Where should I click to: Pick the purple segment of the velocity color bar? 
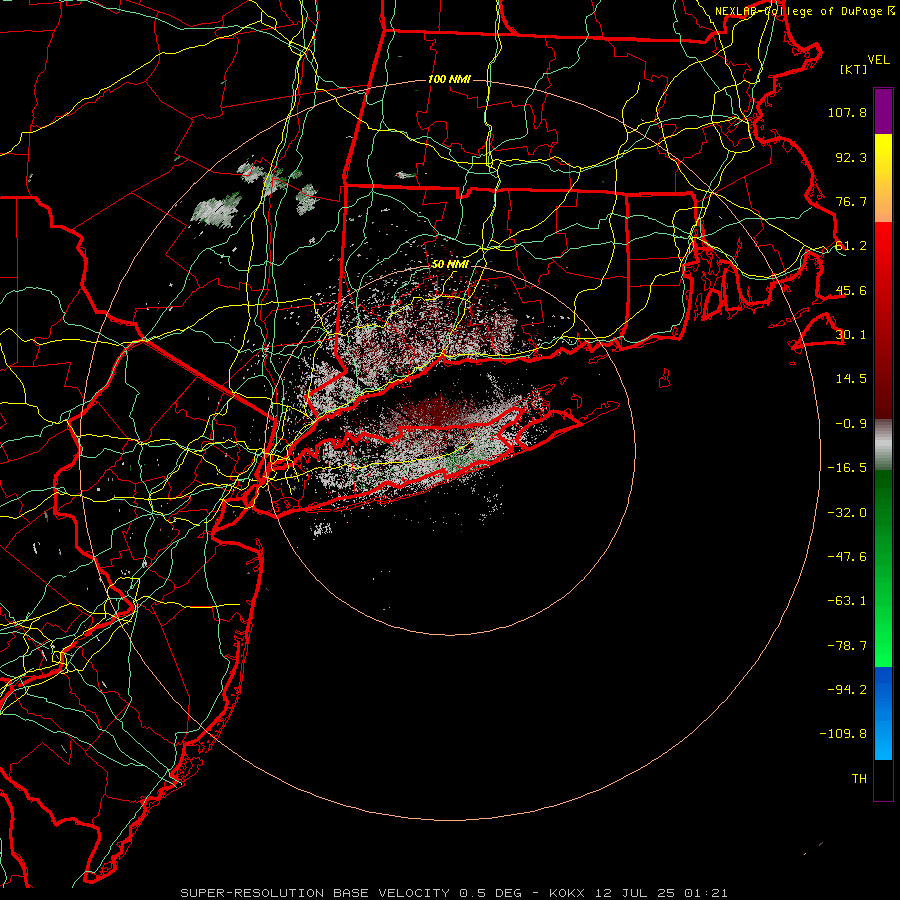[883, 111]
